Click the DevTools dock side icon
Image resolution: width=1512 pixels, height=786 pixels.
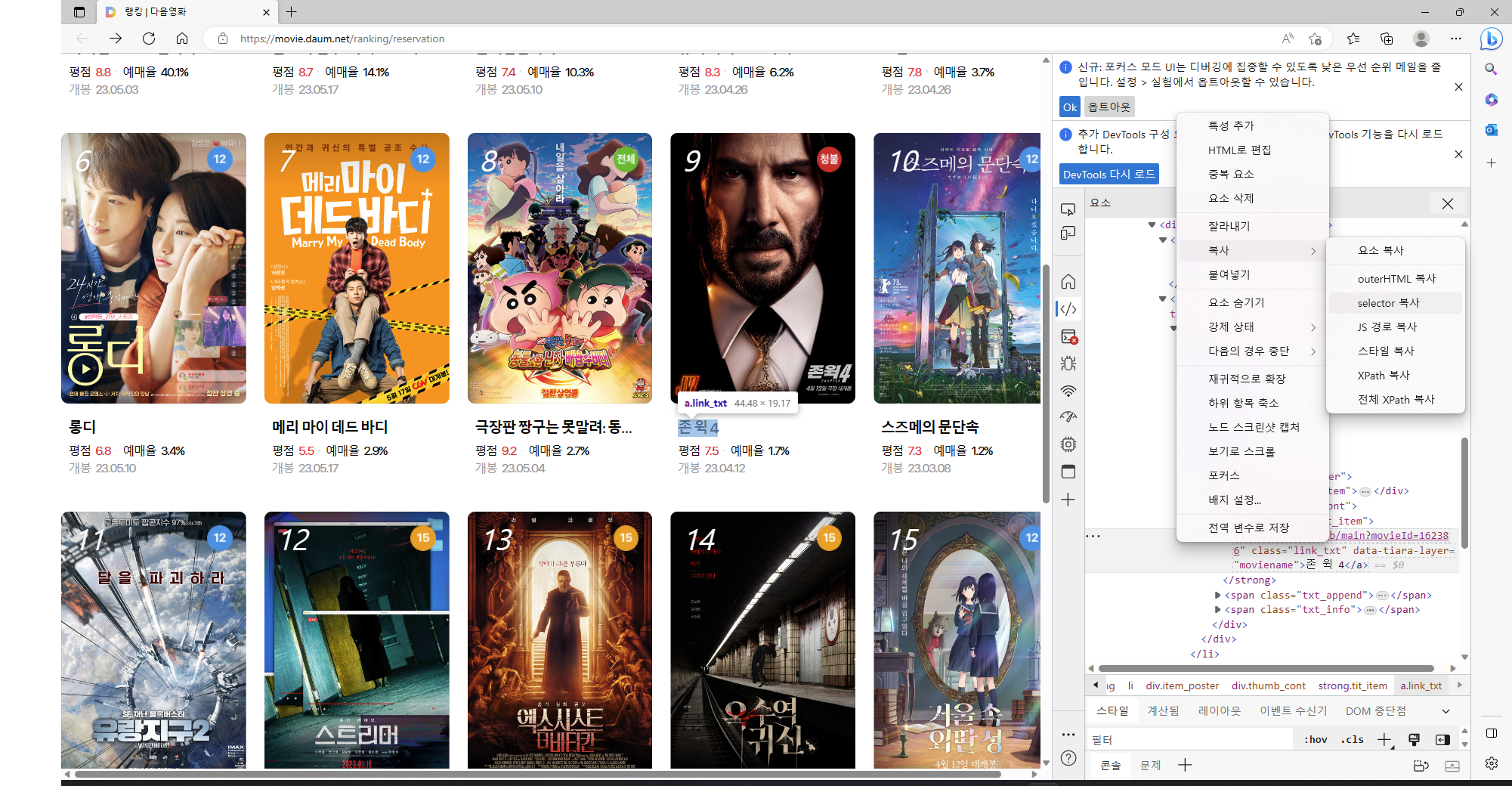[1491, 733]
